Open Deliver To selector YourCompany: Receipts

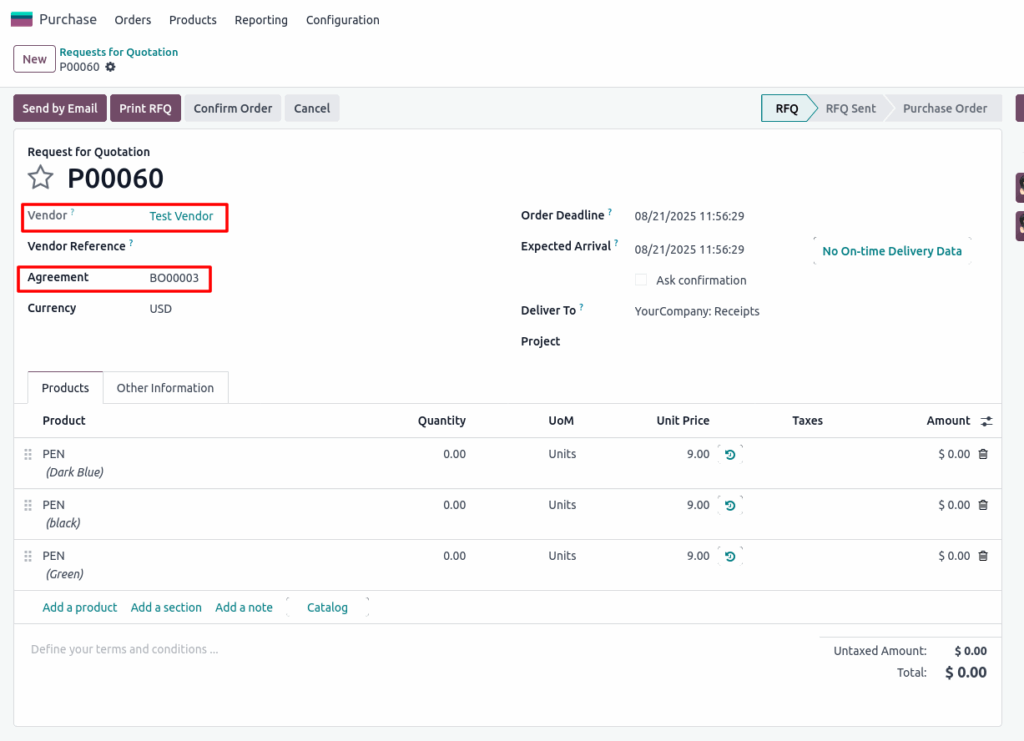(697, 311)
